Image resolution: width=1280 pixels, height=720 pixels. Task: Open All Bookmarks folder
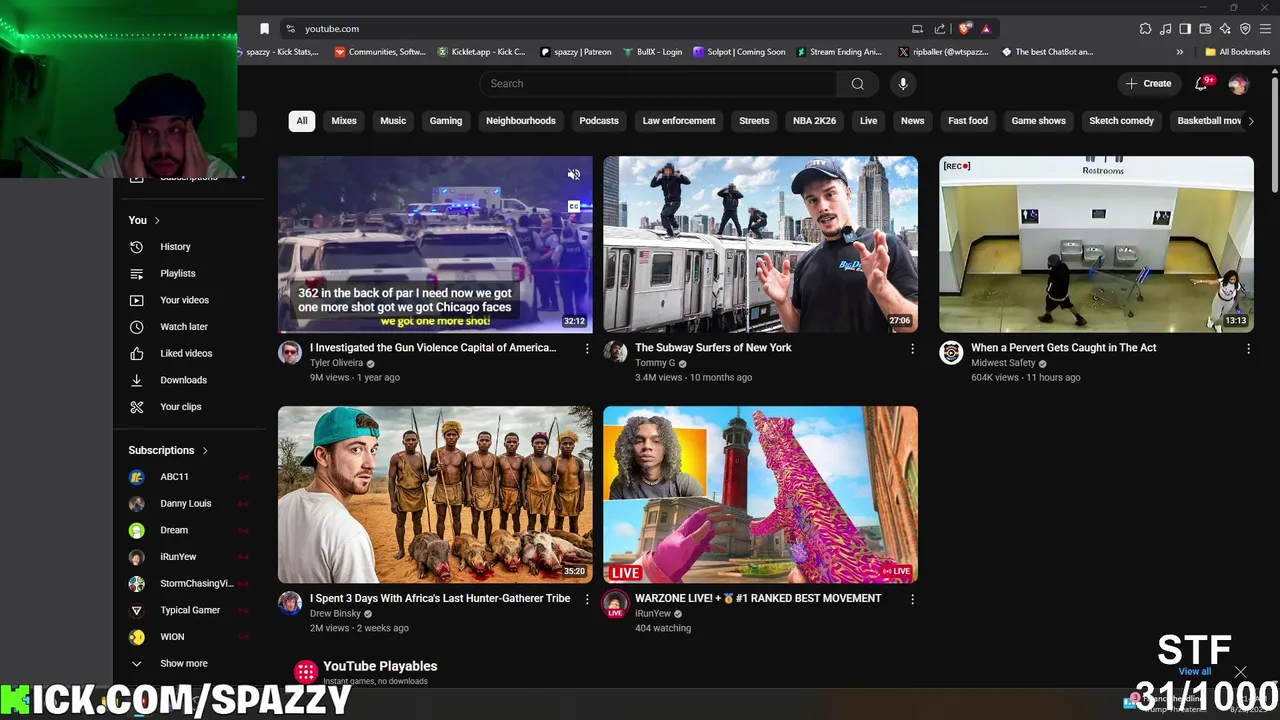click(x=1238, y=52)
